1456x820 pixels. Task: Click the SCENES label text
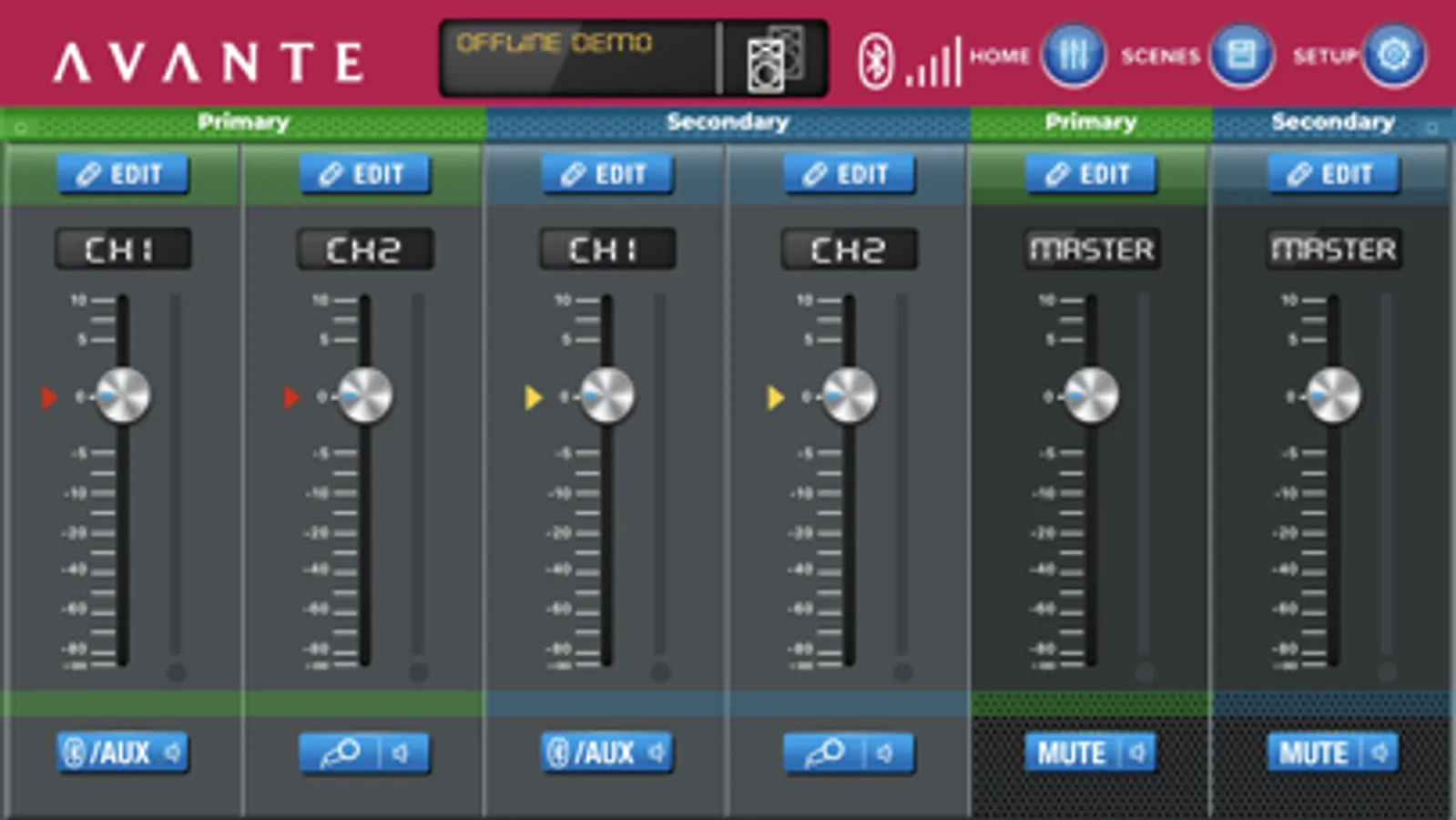1161,56
